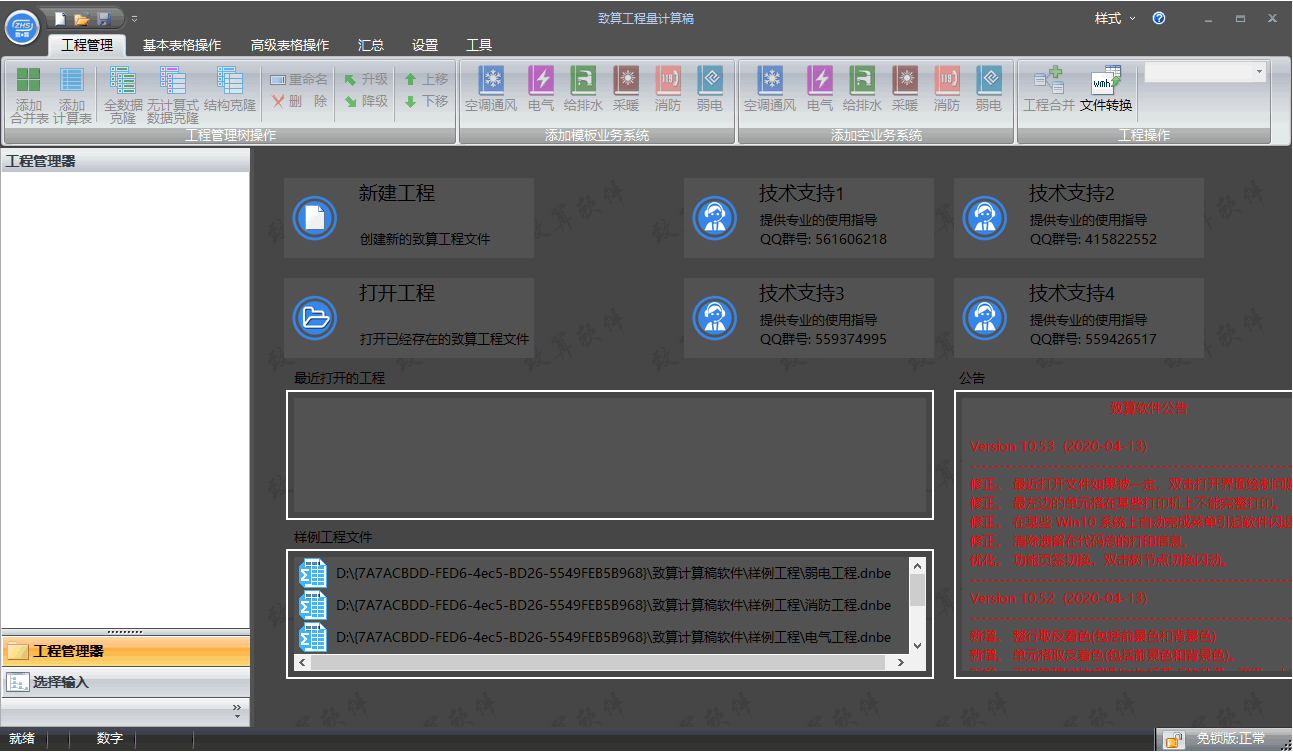Select 工程管理器 in navigation pane
Screen dimensions: 1293x752
point(125,652)
